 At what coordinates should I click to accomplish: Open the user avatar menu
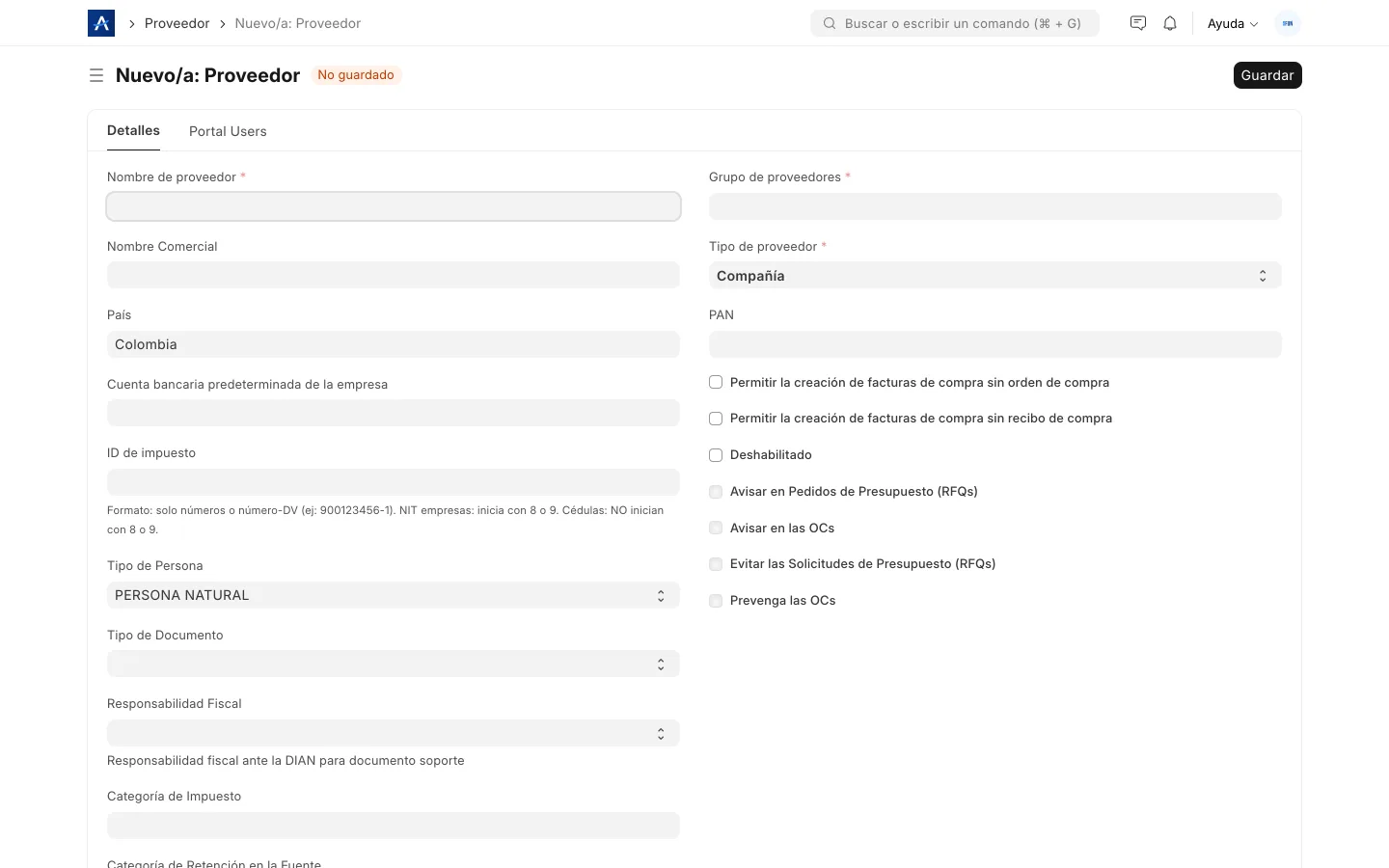point(1288,23)
